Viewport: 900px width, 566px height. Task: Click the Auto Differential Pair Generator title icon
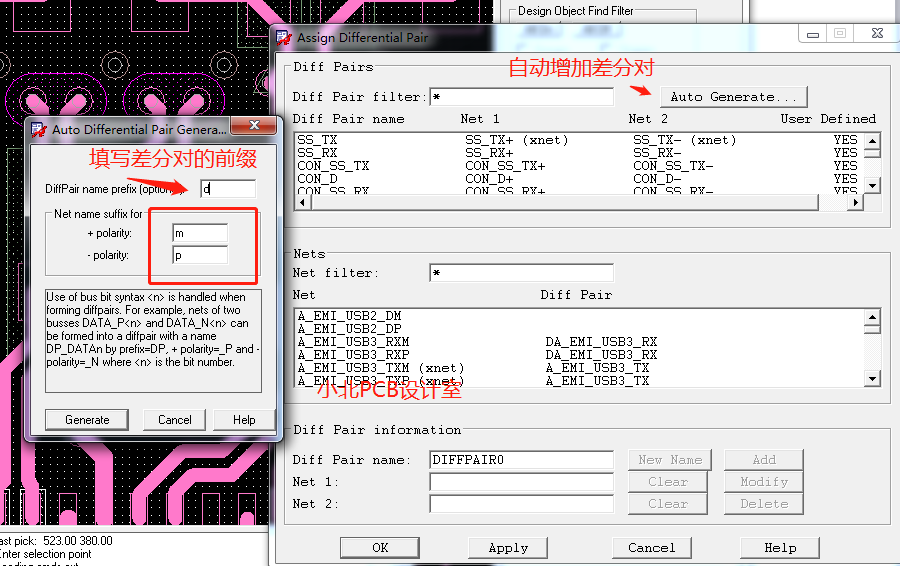(38, 130)
